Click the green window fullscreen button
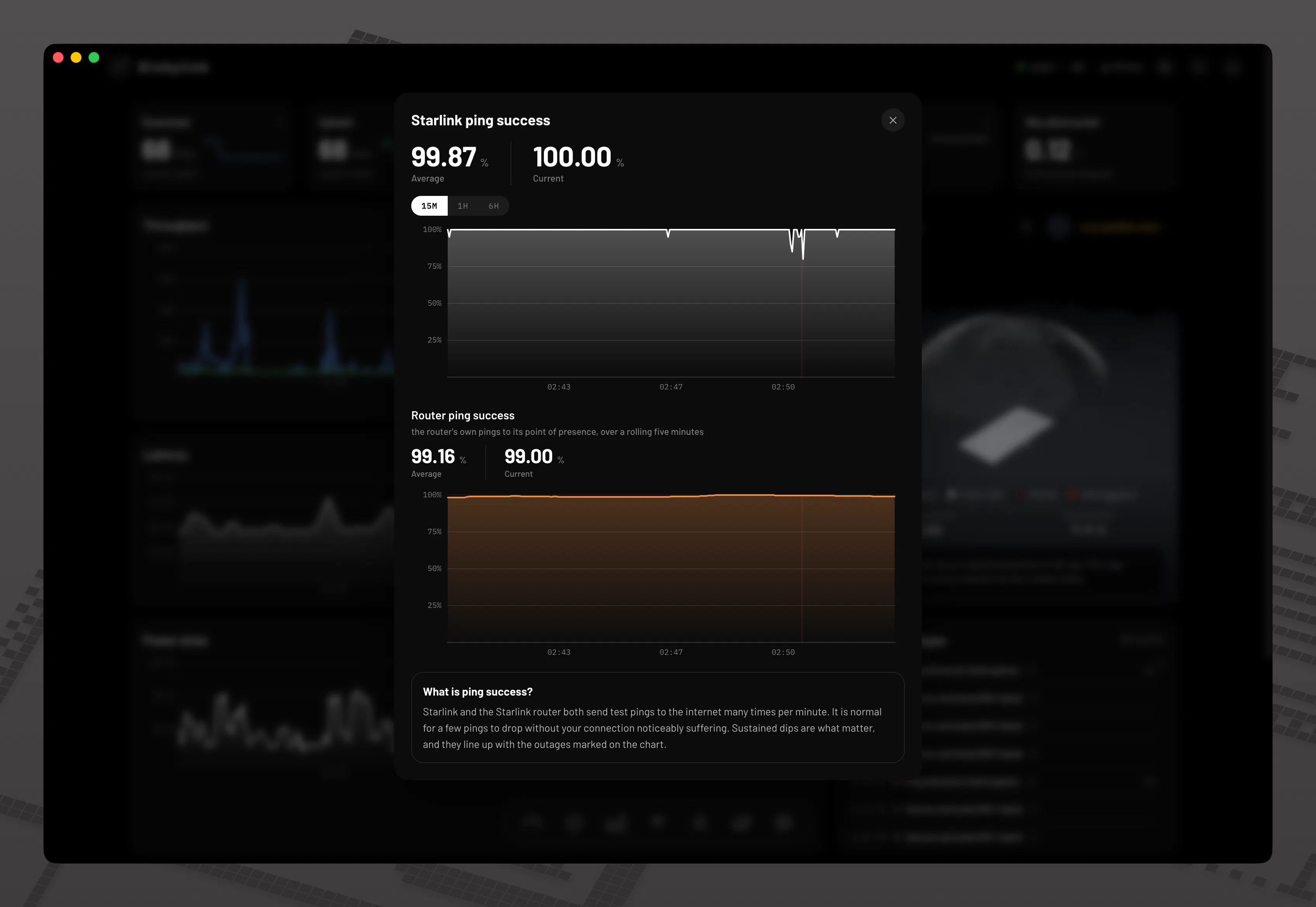Screen dimensions: 1316x907 click(94, 57)
